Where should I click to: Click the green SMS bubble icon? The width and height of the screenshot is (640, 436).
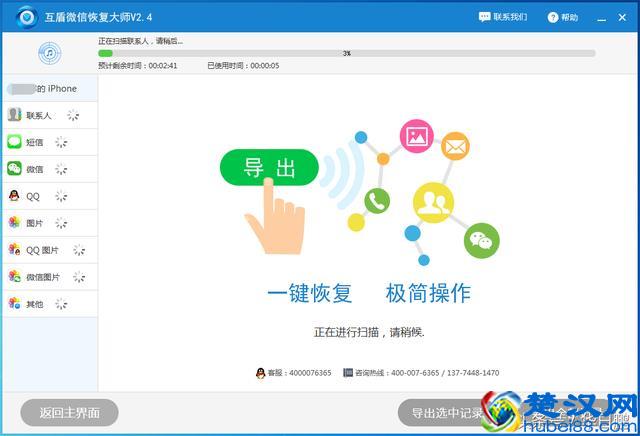click(x=14, y=142)
